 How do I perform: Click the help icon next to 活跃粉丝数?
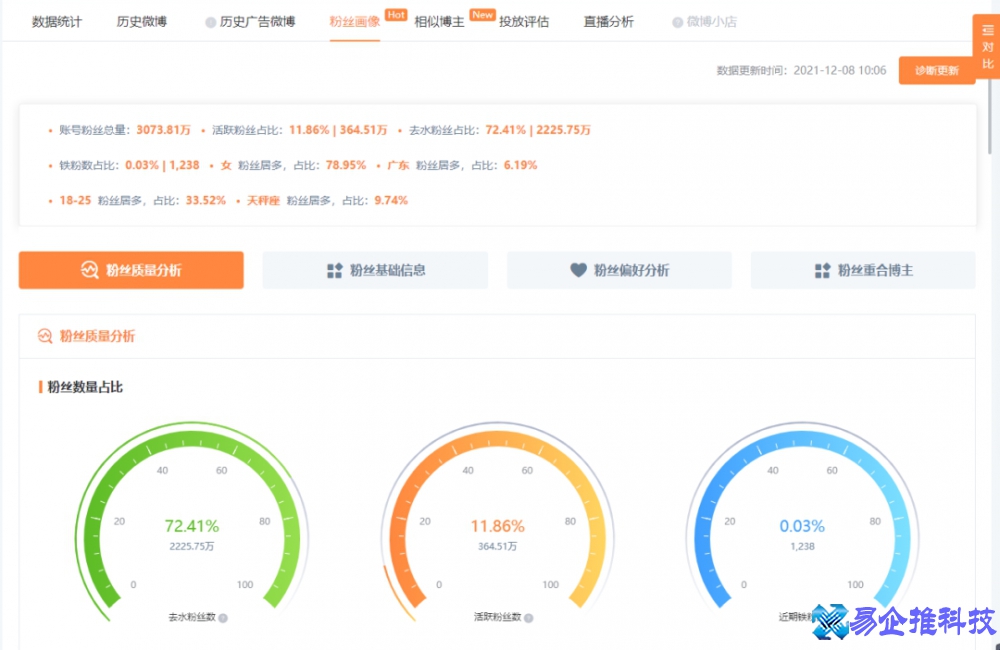pyautogui.click(x=528, y=618)
